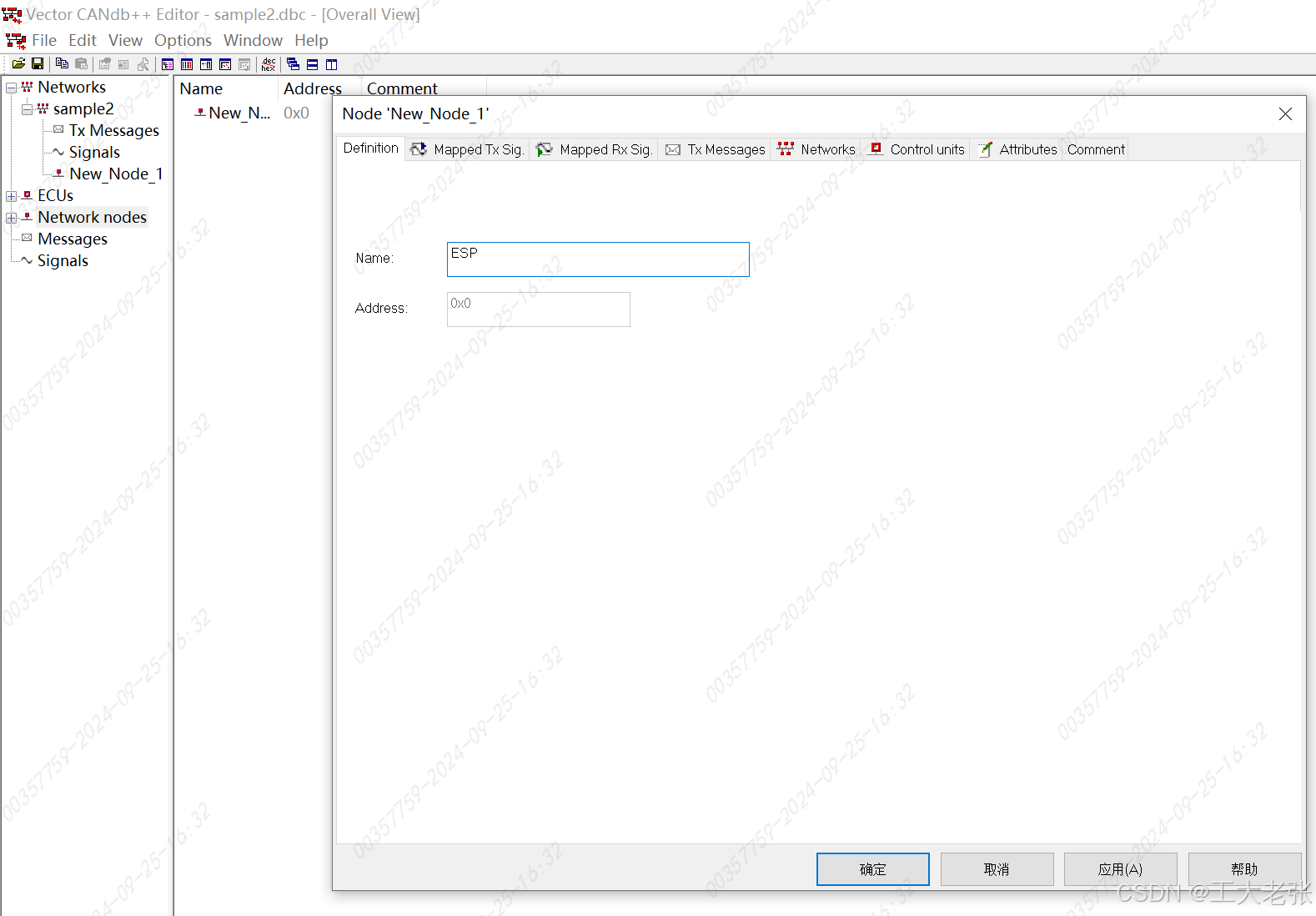The width and height of the screenshot is (1316, 916).
Task: Tile windows horizontally via toolbar icon
Action: coord(312,64)
